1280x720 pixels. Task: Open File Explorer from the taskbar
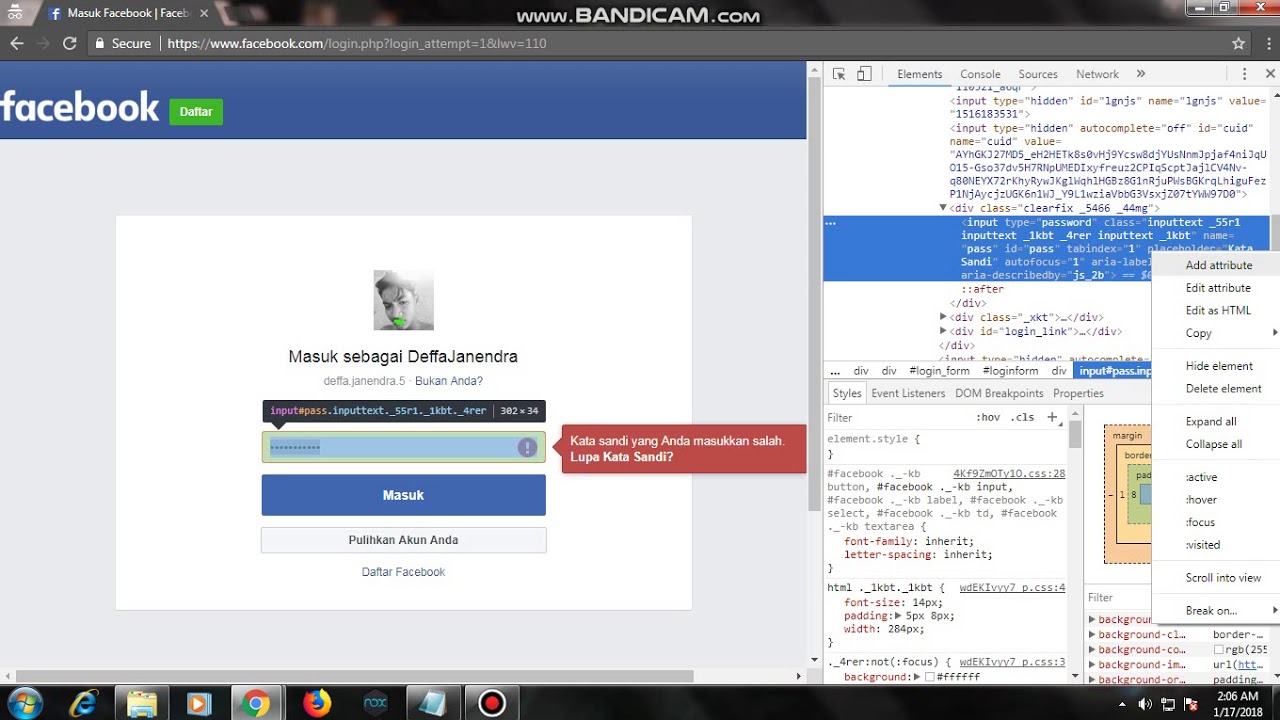(142, 704)
